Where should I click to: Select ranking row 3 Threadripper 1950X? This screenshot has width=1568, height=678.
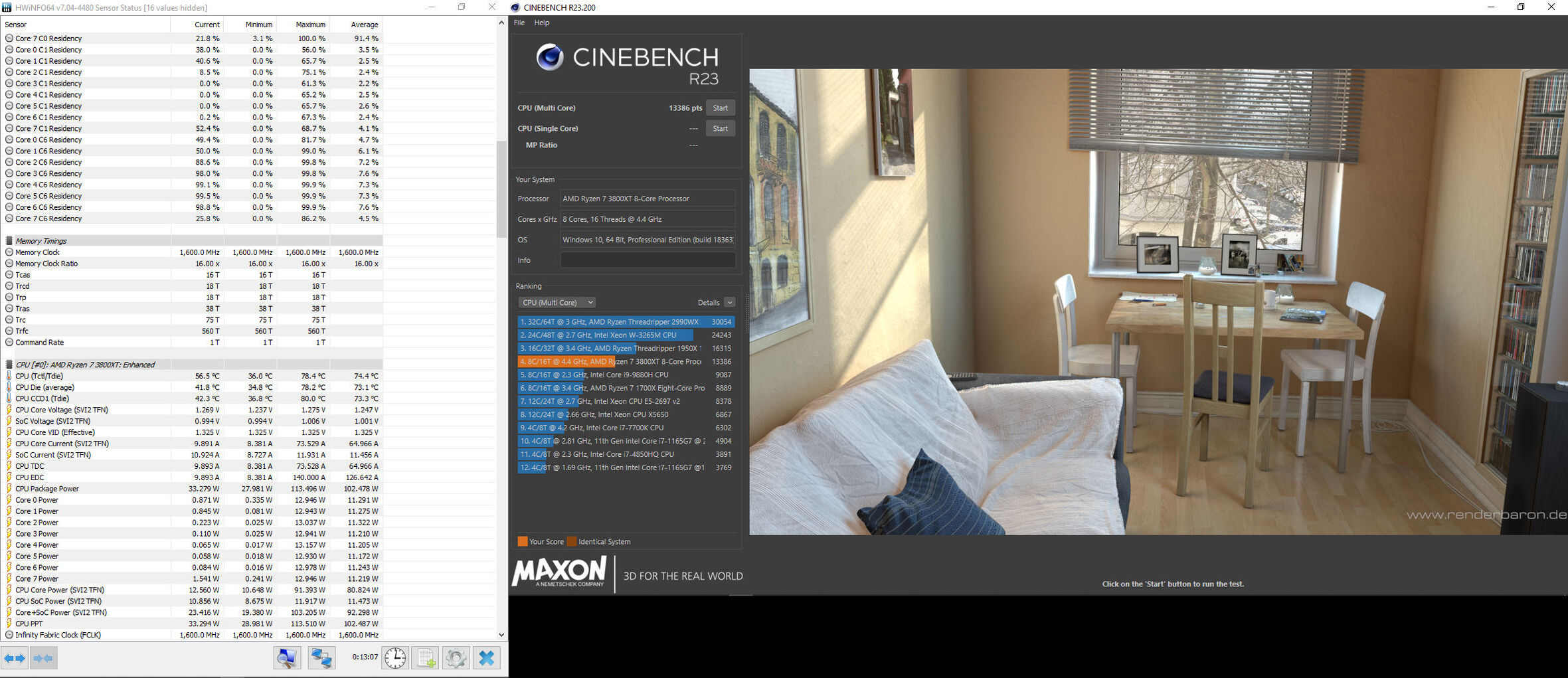tap(626, 348)
